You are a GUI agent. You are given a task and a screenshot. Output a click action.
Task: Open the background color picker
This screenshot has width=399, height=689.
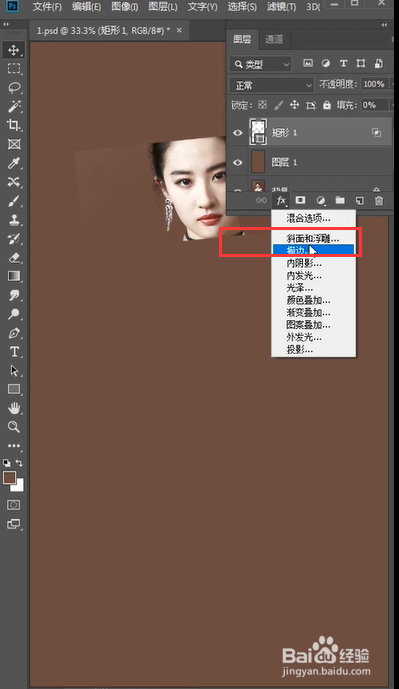point(19,486)
